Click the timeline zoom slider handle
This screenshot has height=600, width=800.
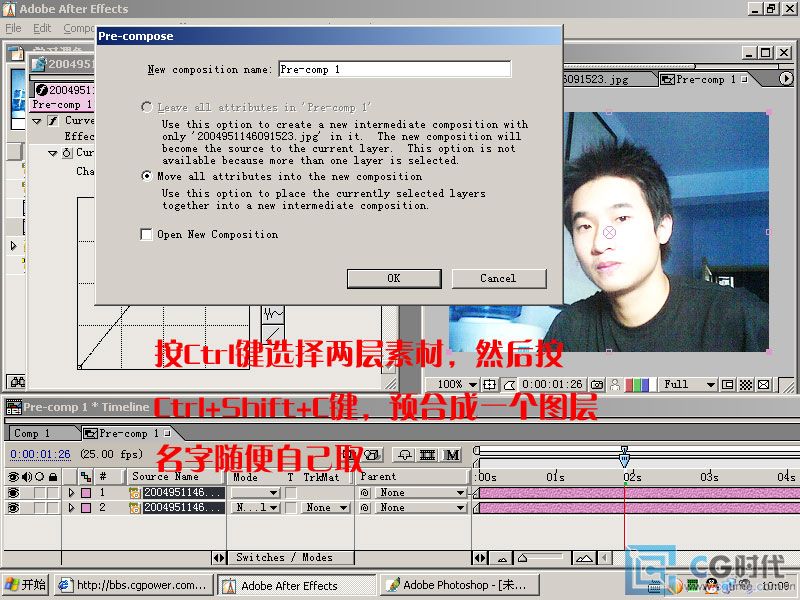522,558
